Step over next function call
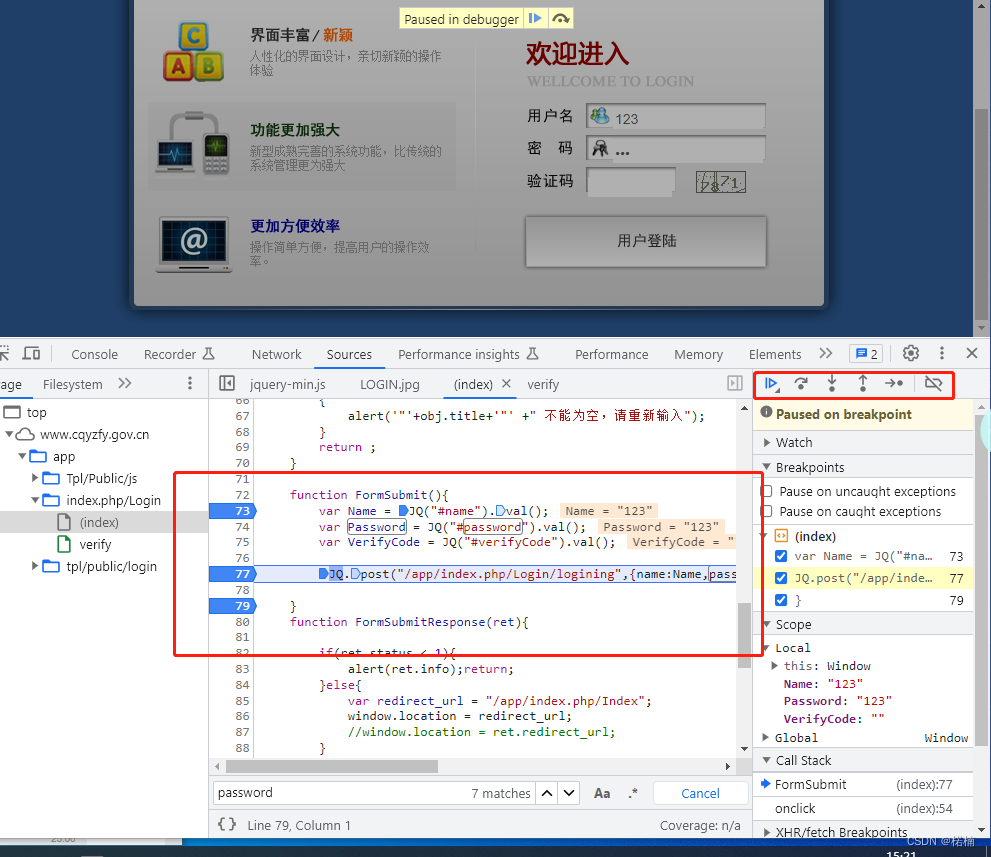This screenshot has height=857, width=991. 801,384
